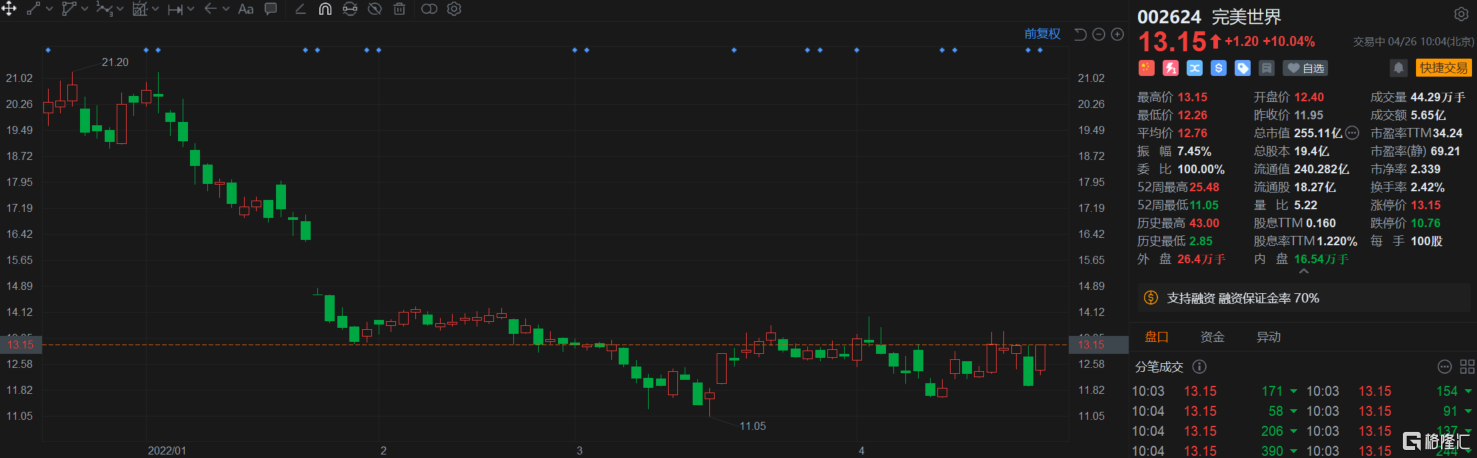The width and height of the screenshot is (1477, 458).
Task: Toggle the drawing sync icon
Action: (x=350, y=9)
